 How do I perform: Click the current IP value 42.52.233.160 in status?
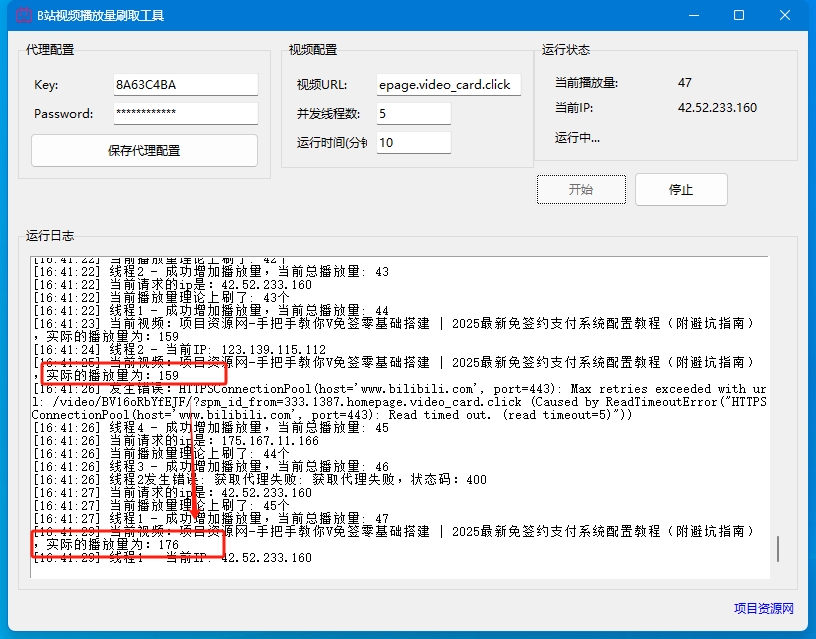(x=717, y=108)
